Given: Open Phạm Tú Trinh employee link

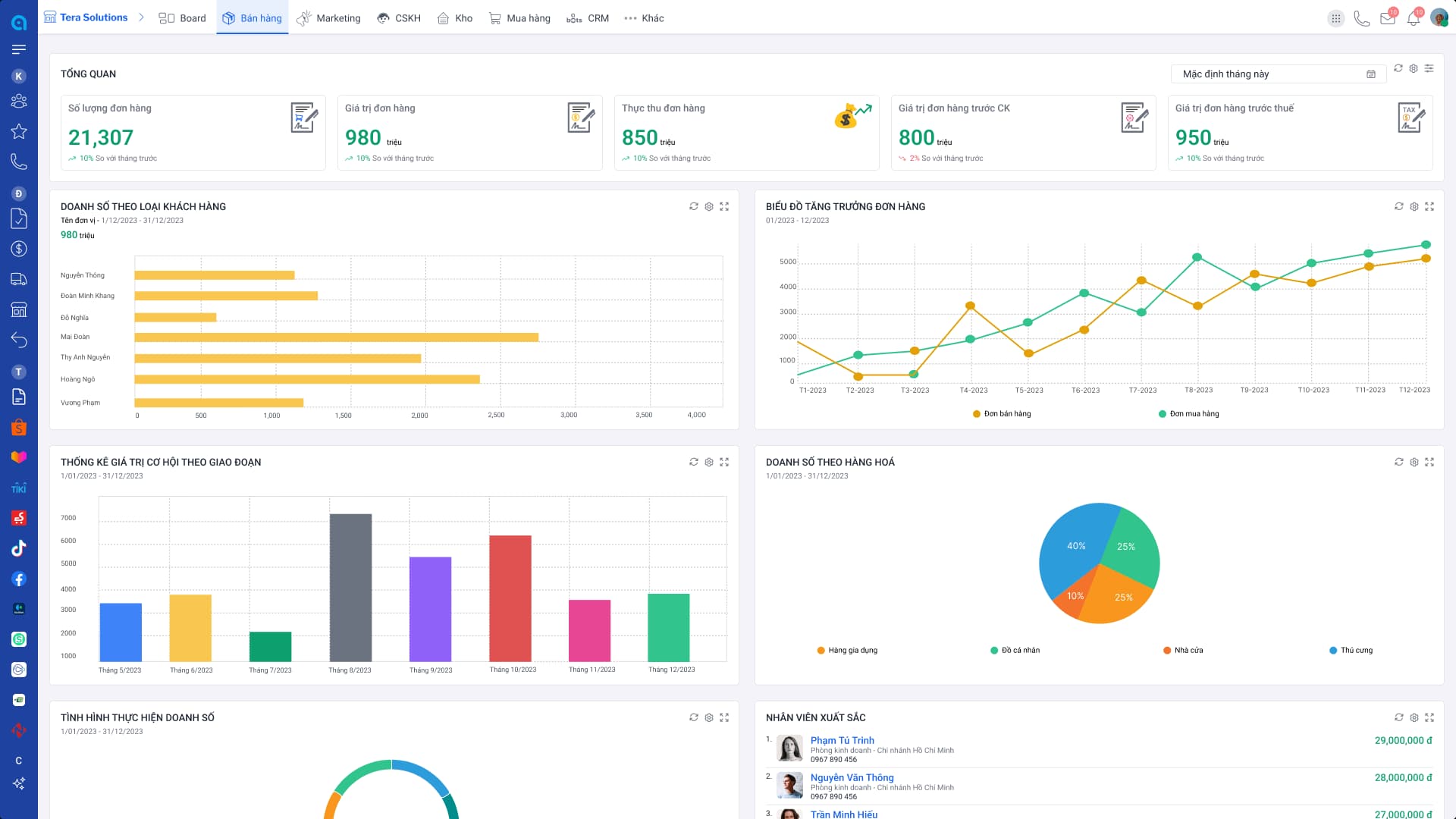Looking at the screenshot, I should [x=842, y=740].
